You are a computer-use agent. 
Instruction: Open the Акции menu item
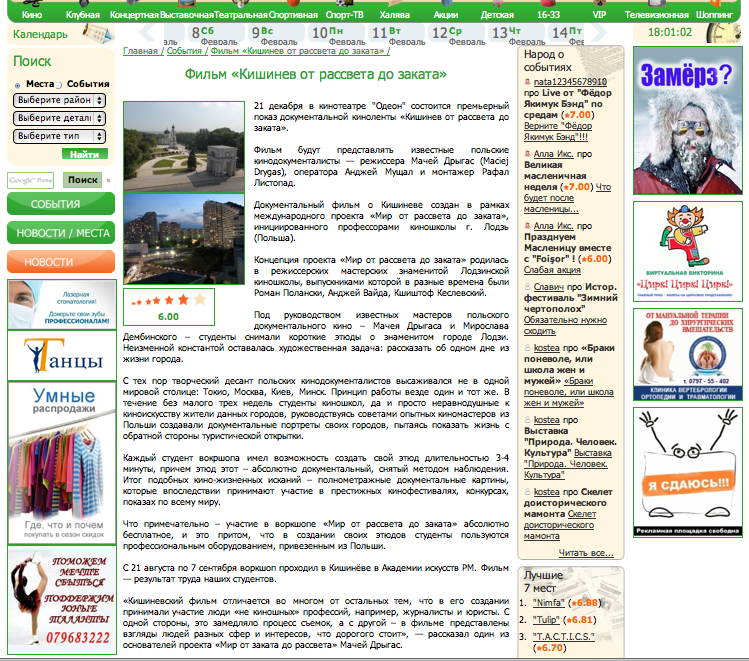(446, 15)
